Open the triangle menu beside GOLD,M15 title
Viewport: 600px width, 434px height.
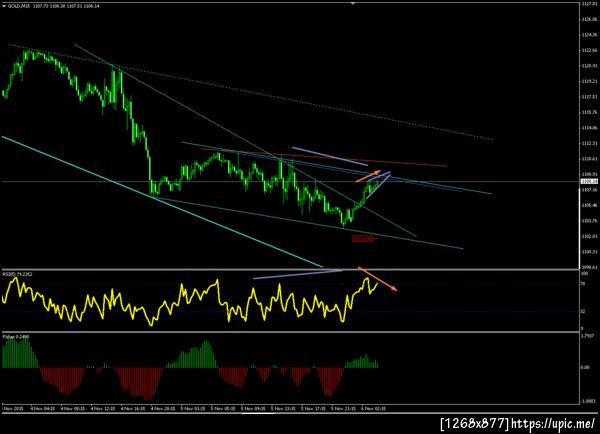4,6
